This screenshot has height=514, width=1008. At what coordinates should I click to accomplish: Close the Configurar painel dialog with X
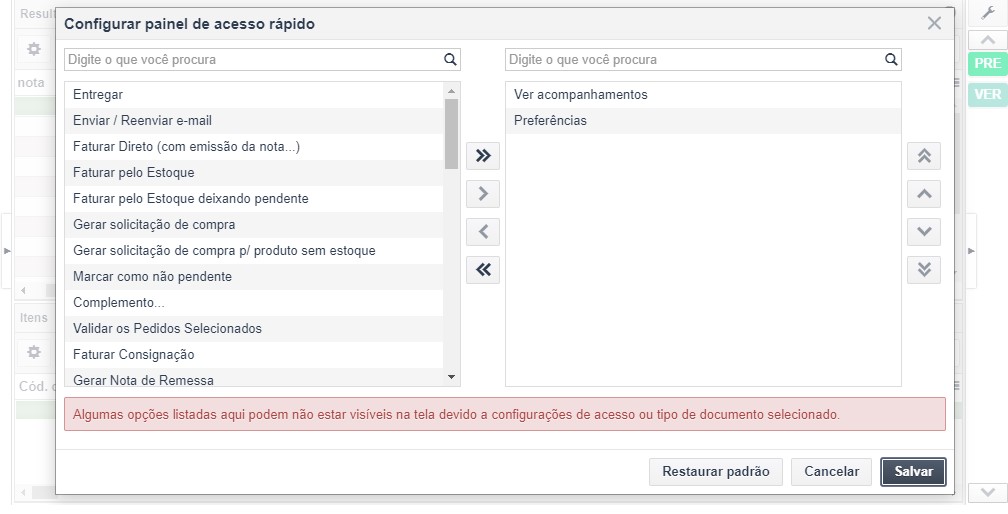coord(934,24)
